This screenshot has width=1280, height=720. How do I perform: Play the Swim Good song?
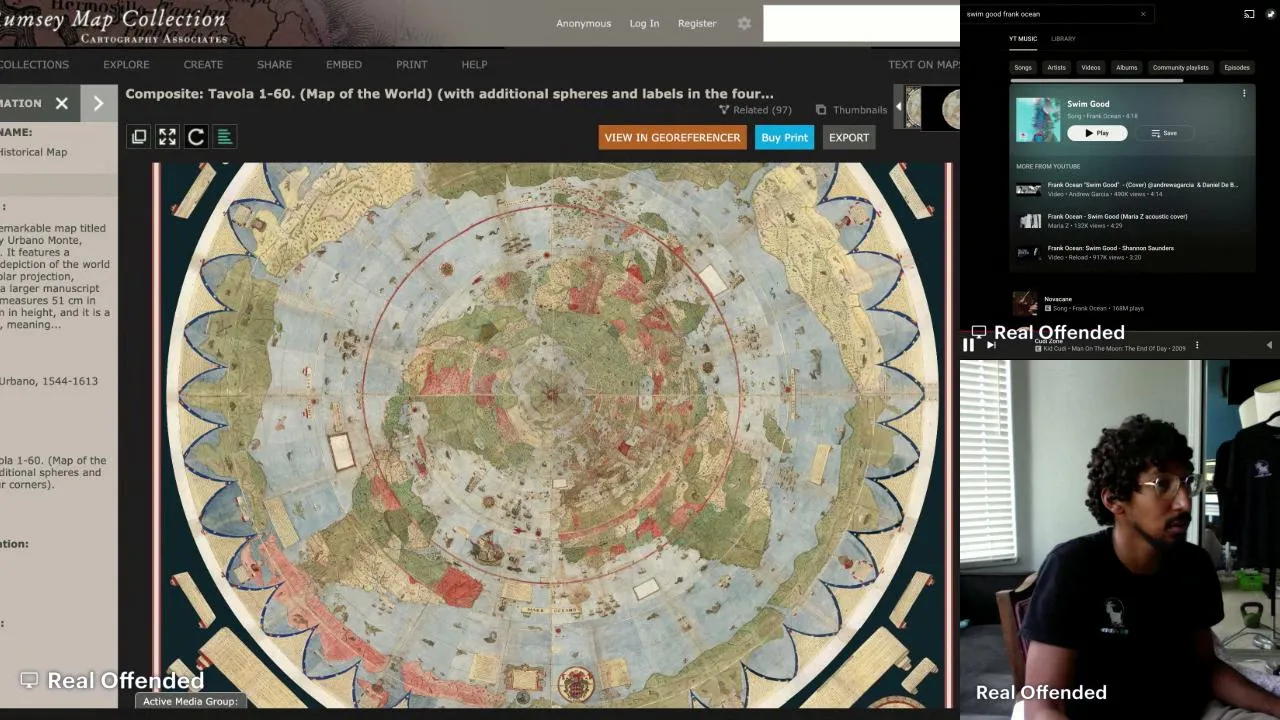(x=1097, y=133)
